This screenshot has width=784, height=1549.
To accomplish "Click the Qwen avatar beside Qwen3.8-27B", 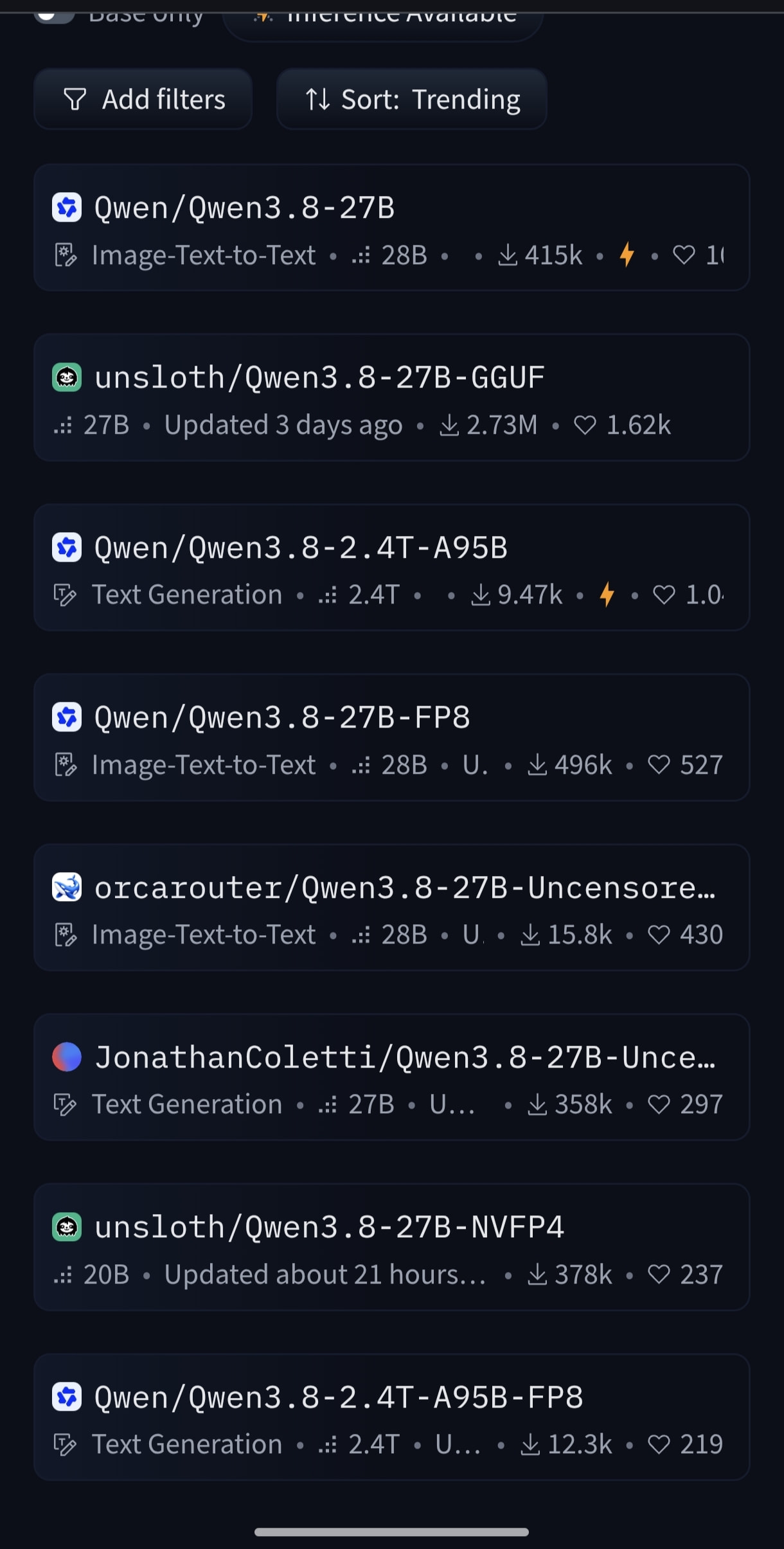I will click(x=67, y=208).
